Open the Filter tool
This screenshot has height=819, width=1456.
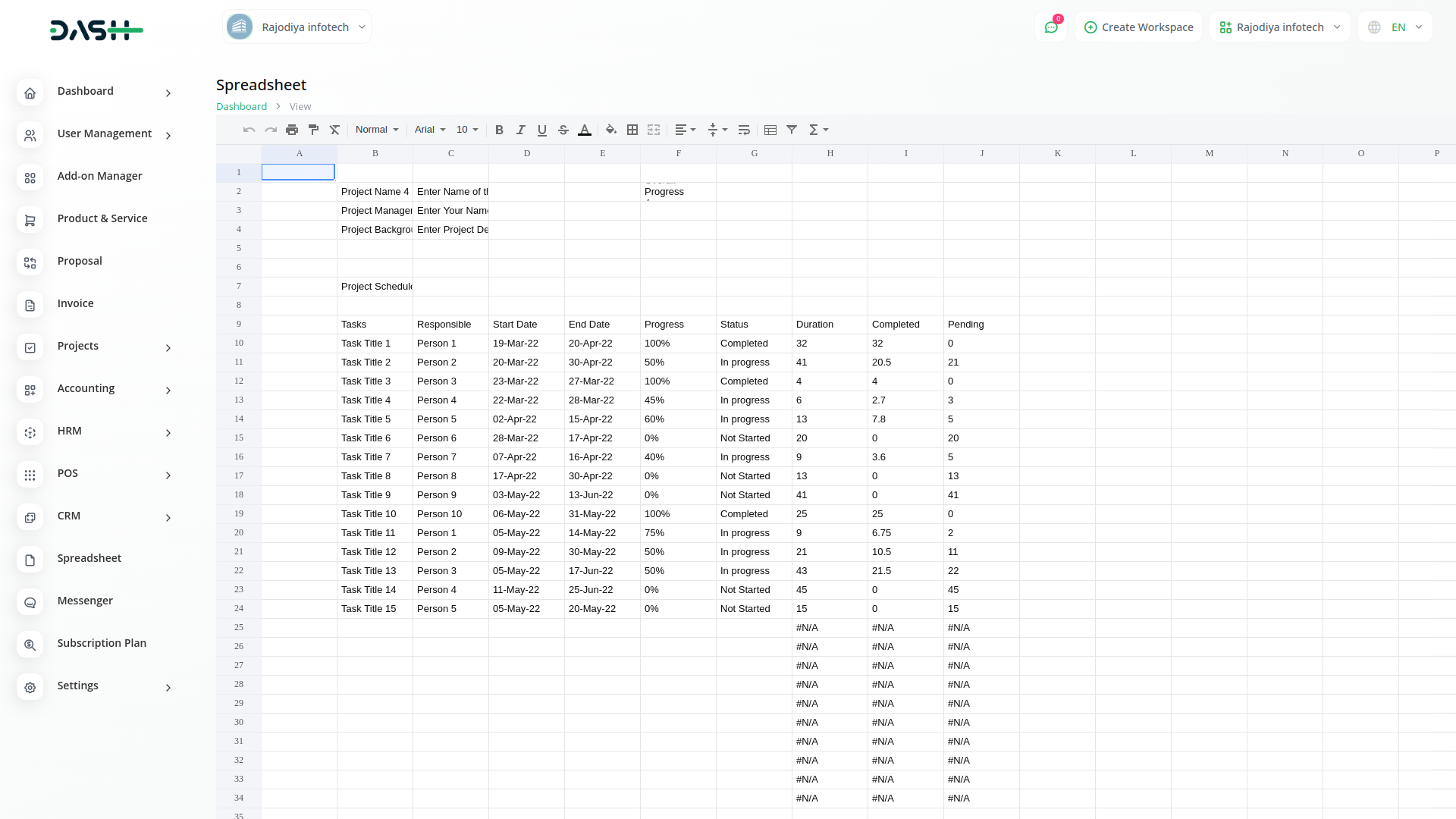[x=792, y=130]
